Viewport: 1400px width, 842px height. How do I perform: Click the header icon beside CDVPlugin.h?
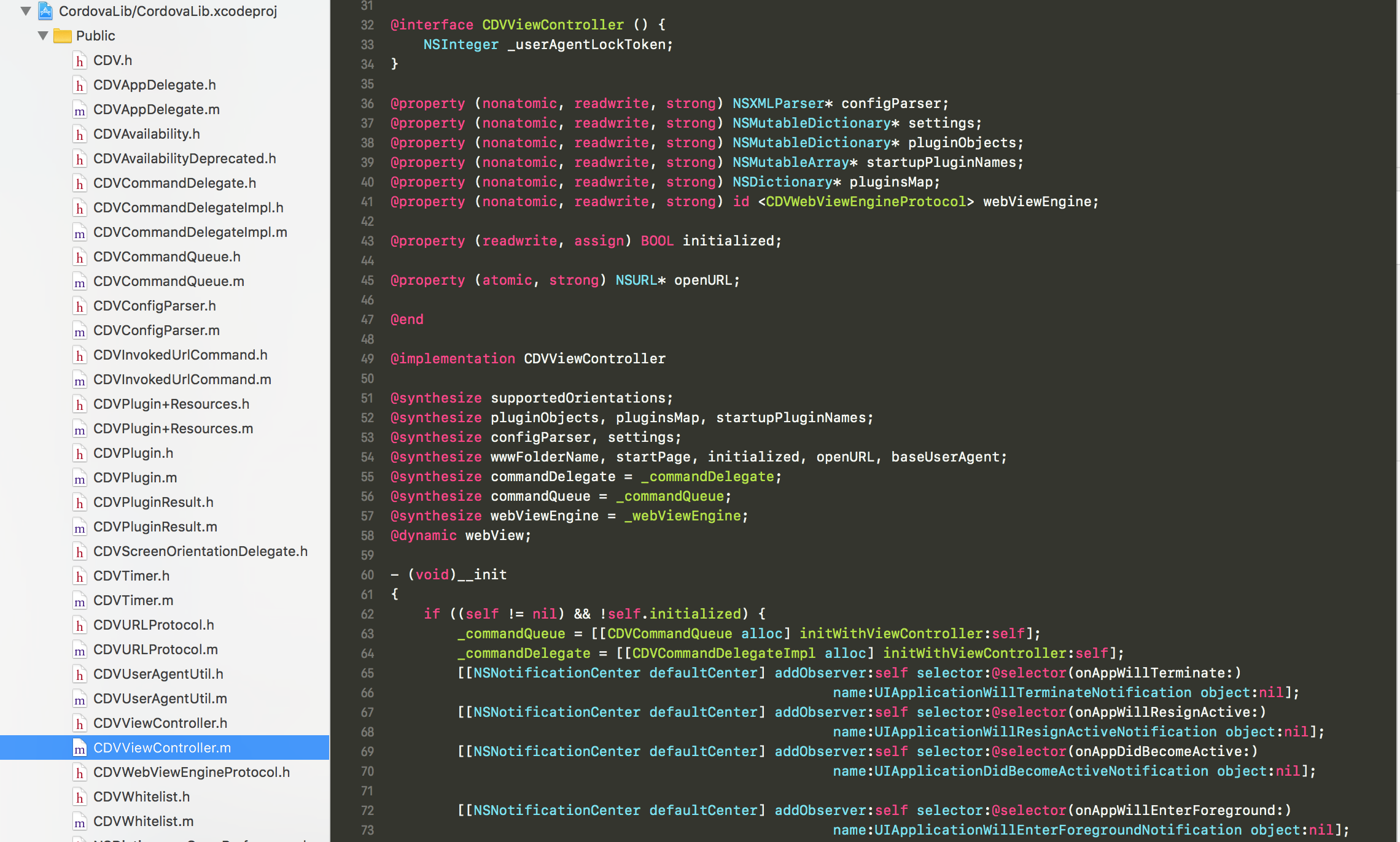pyautogui.click(x=79, y=454)
